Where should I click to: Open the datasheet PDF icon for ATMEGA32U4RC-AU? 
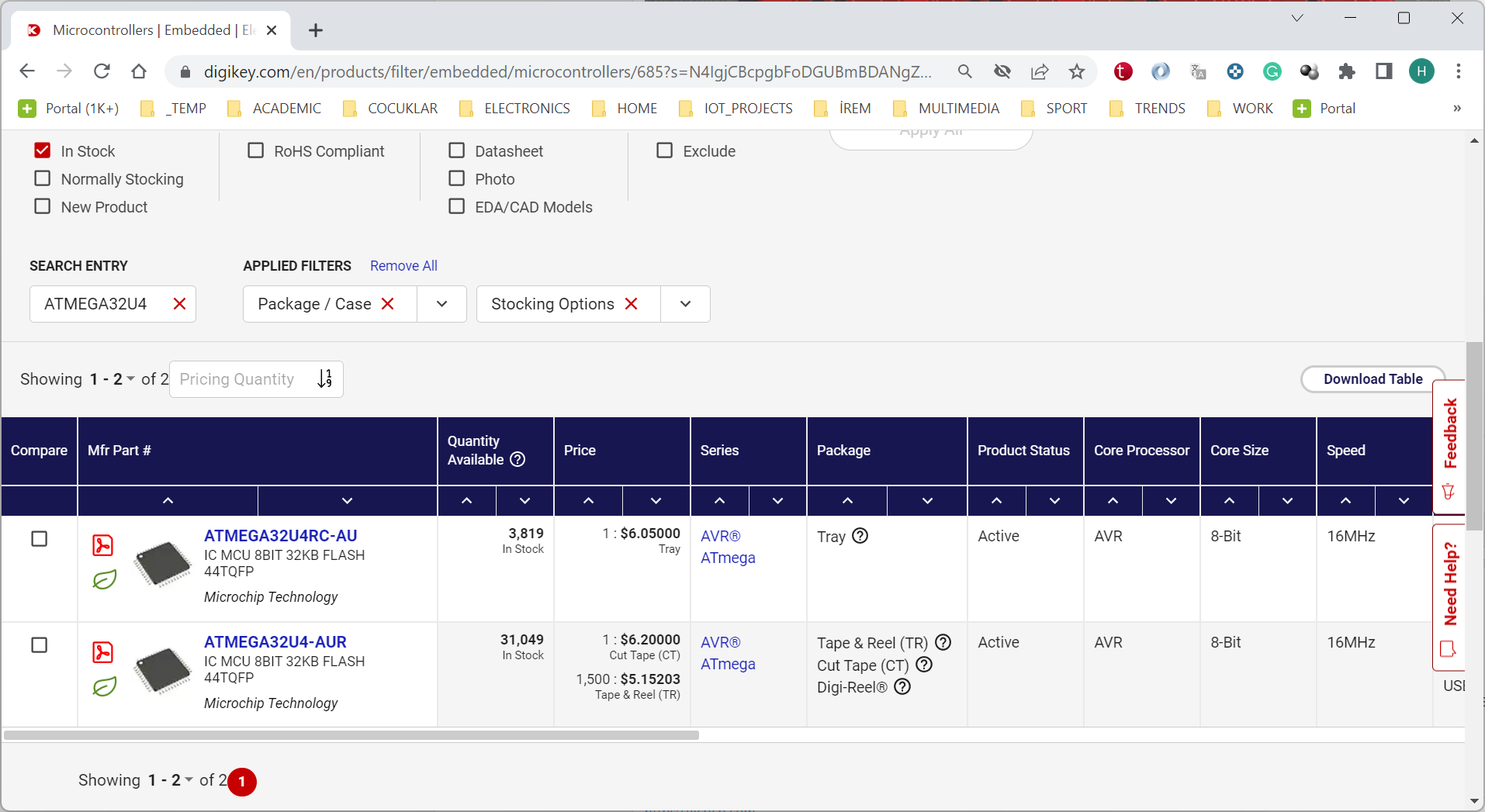(x=102, y=545)
